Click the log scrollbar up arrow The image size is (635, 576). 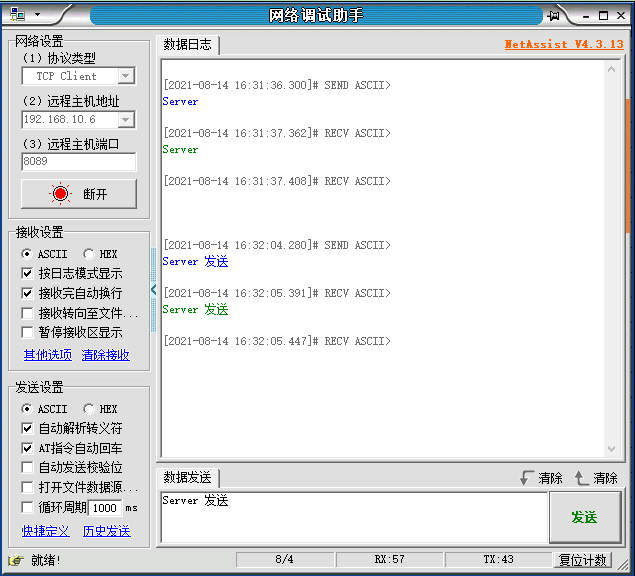[612, 70]
